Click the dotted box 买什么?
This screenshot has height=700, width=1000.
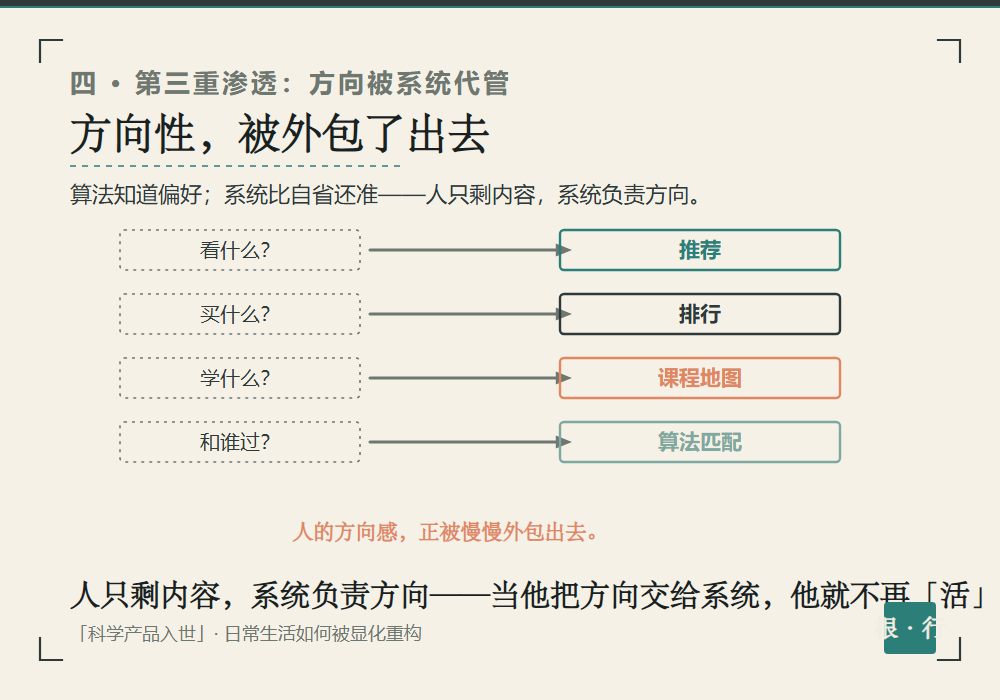240,314
